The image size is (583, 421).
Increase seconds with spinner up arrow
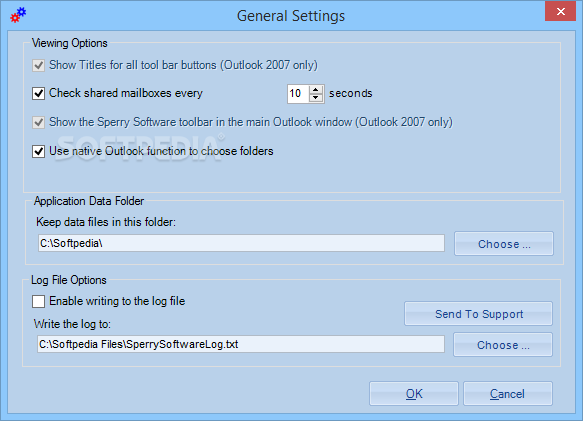316,90
